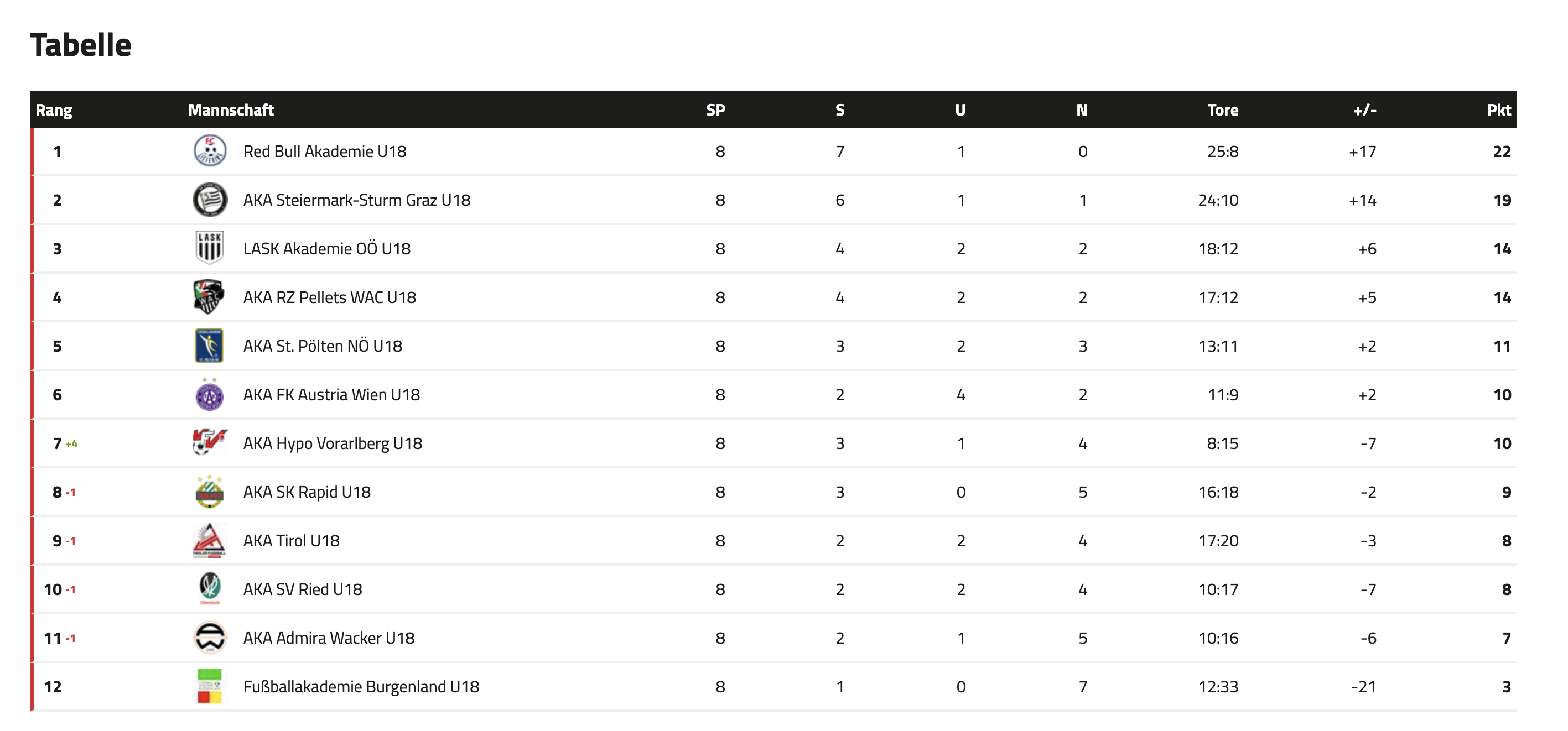Click the SV Ried club logo
The width and height of the screenshot is (1568, 731).
click(x=209, y=589)
